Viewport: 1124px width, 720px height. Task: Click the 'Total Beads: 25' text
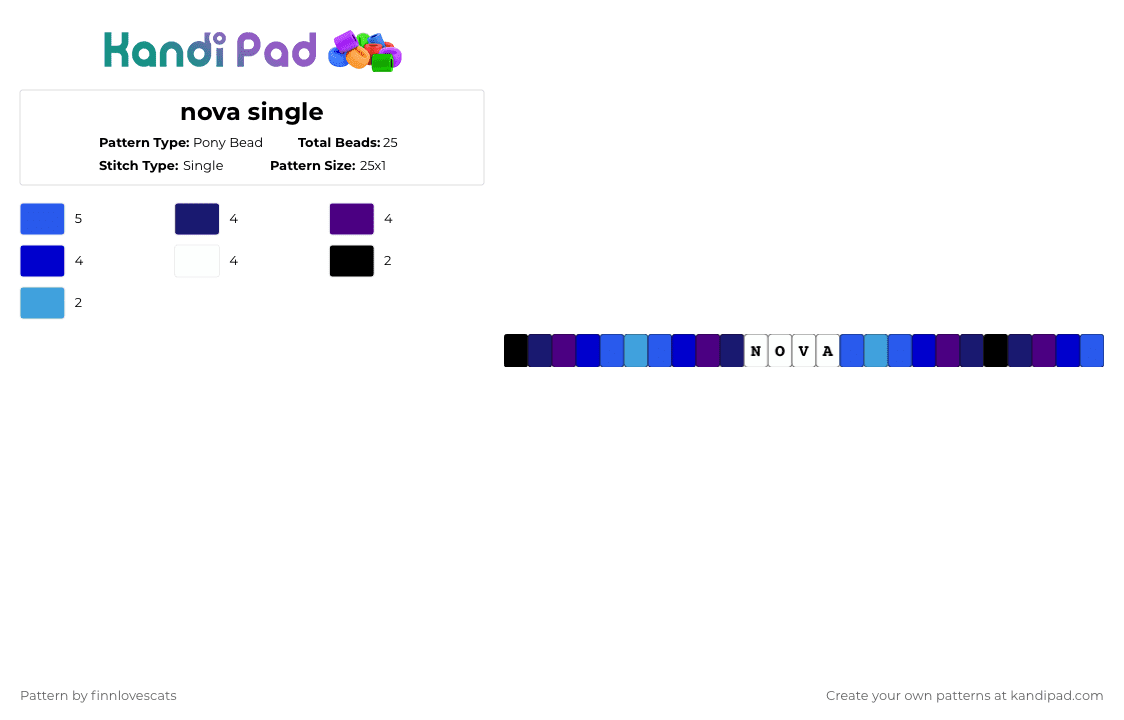[348, 143]
